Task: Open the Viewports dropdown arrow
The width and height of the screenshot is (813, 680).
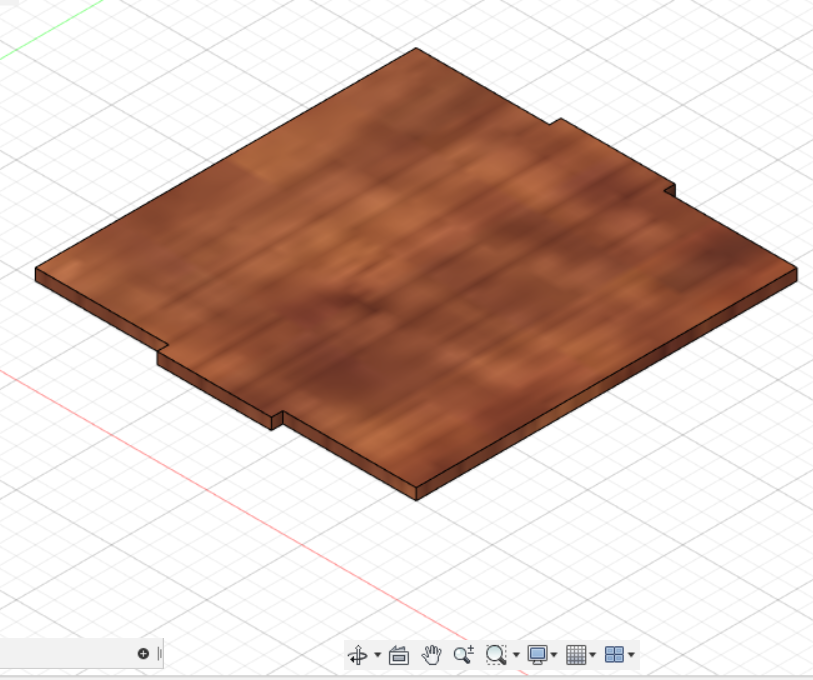Action: point(631,655)
